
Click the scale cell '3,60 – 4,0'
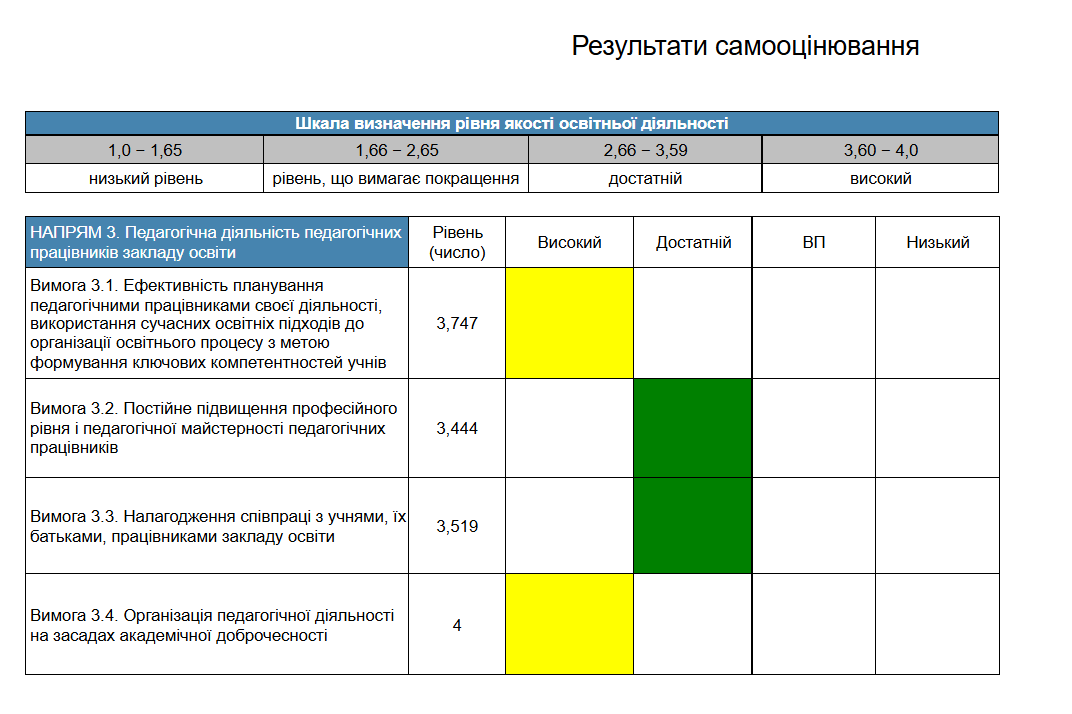[x=881, y=150]
